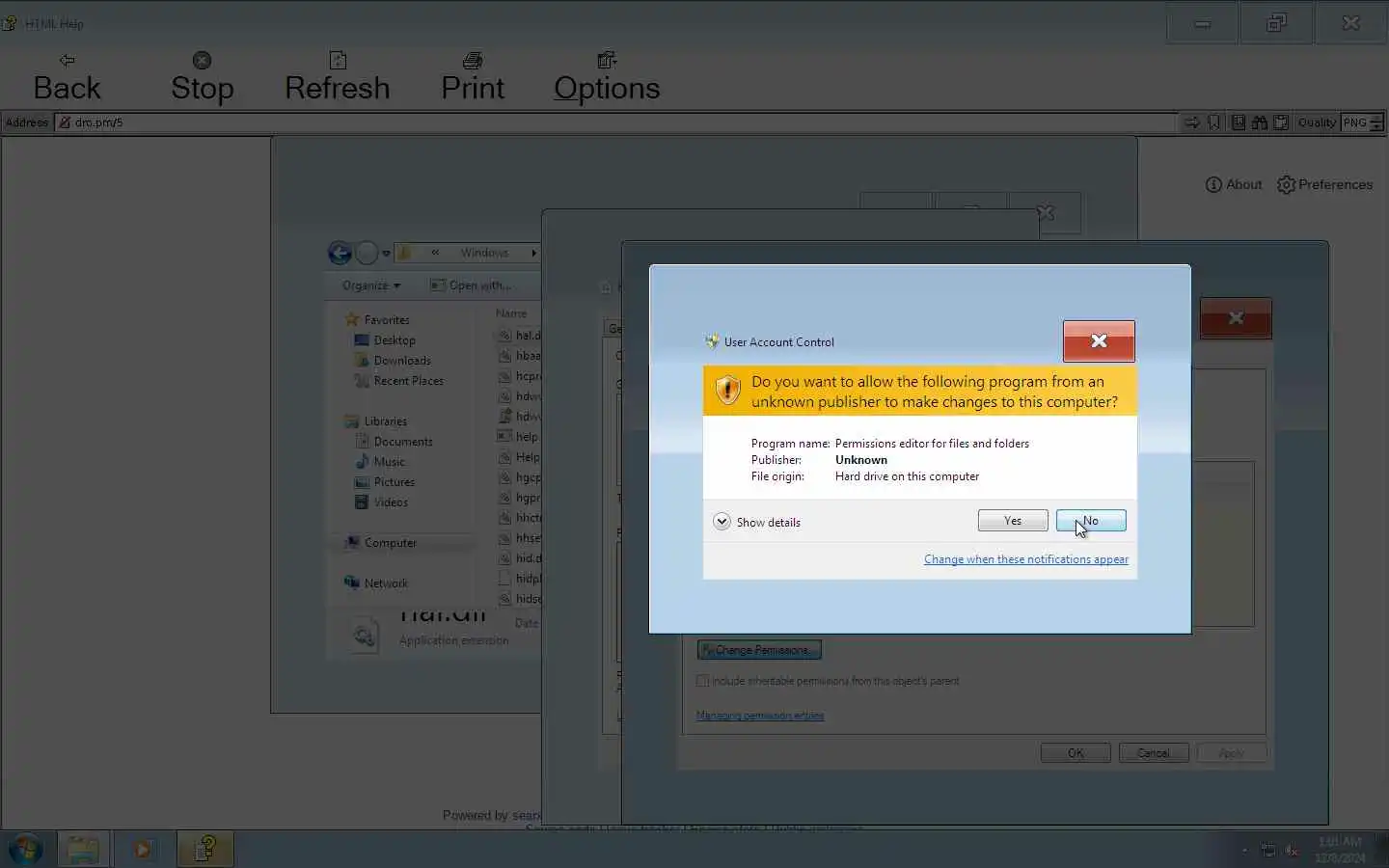Image resolution: width=1389 pixels, height=868 pixels.
Task: Refresh the HTML Help page
Action: pos(338,78)
